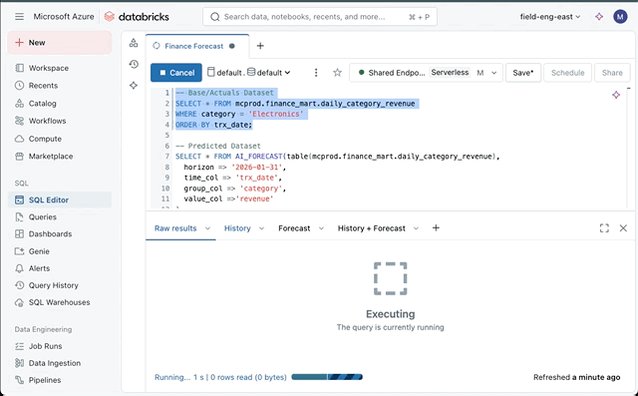The height and width of the screenshot is (396, 638).
Task: Switch to the History + Forecast tab
Action: 371,228
